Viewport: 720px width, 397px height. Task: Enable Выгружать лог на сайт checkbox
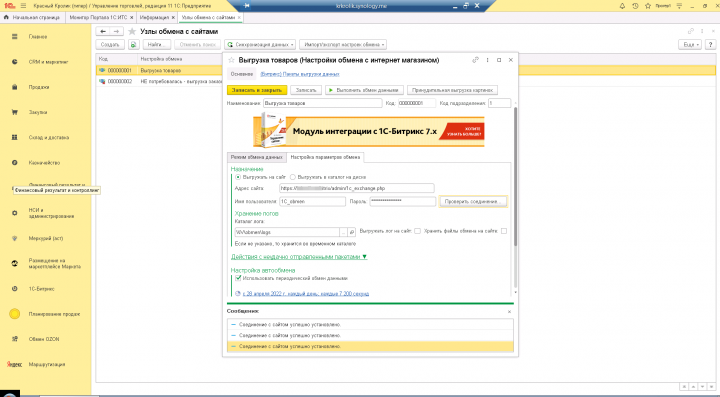point(417,231)
